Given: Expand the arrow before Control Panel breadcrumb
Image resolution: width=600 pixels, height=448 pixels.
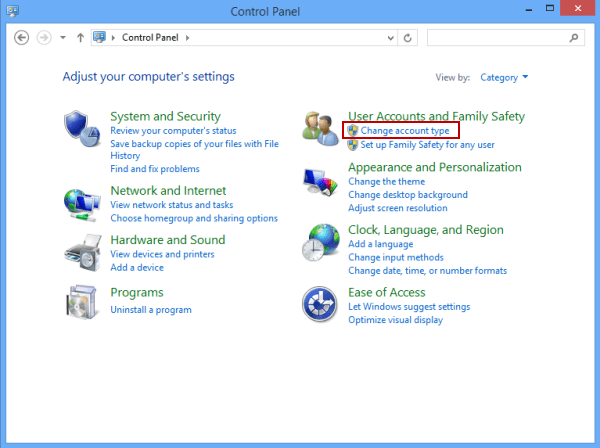Looking at the screenshot, I should [113, 37].
